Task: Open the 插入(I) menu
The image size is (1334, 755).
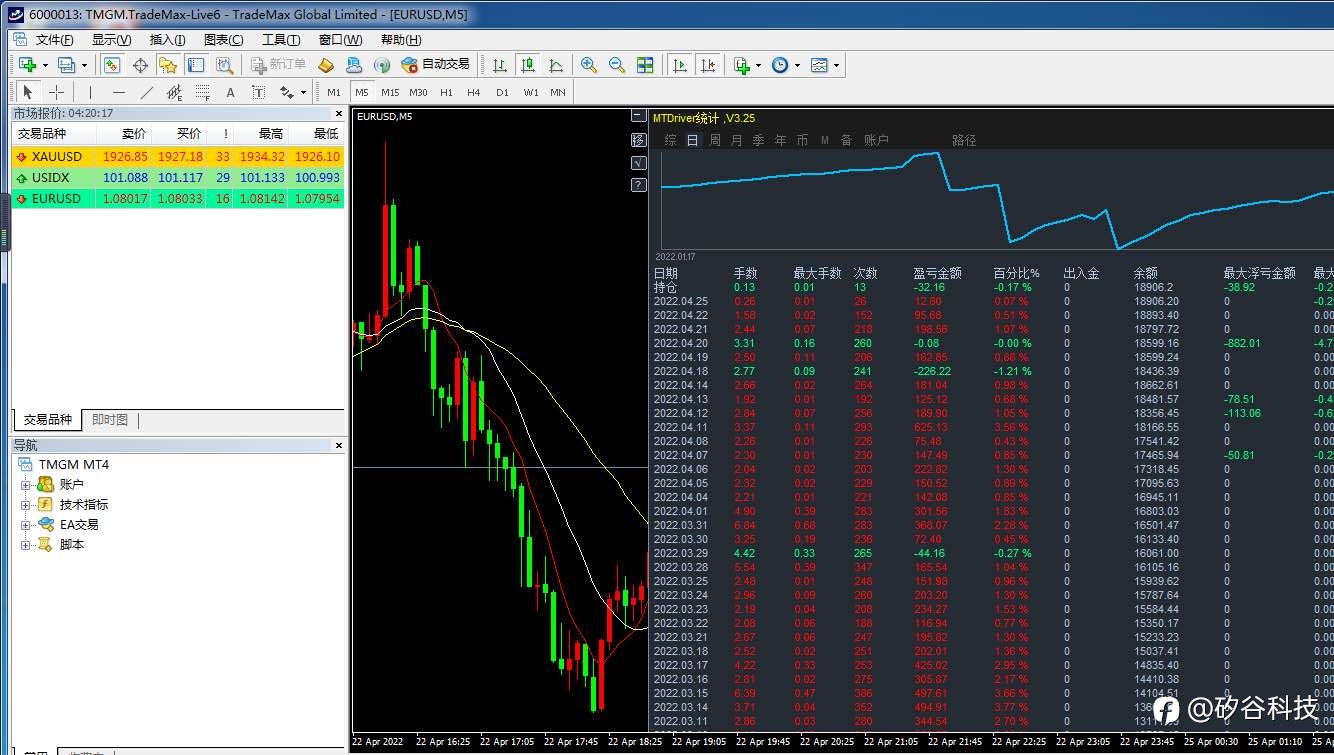Action: [x=167, y=40]
